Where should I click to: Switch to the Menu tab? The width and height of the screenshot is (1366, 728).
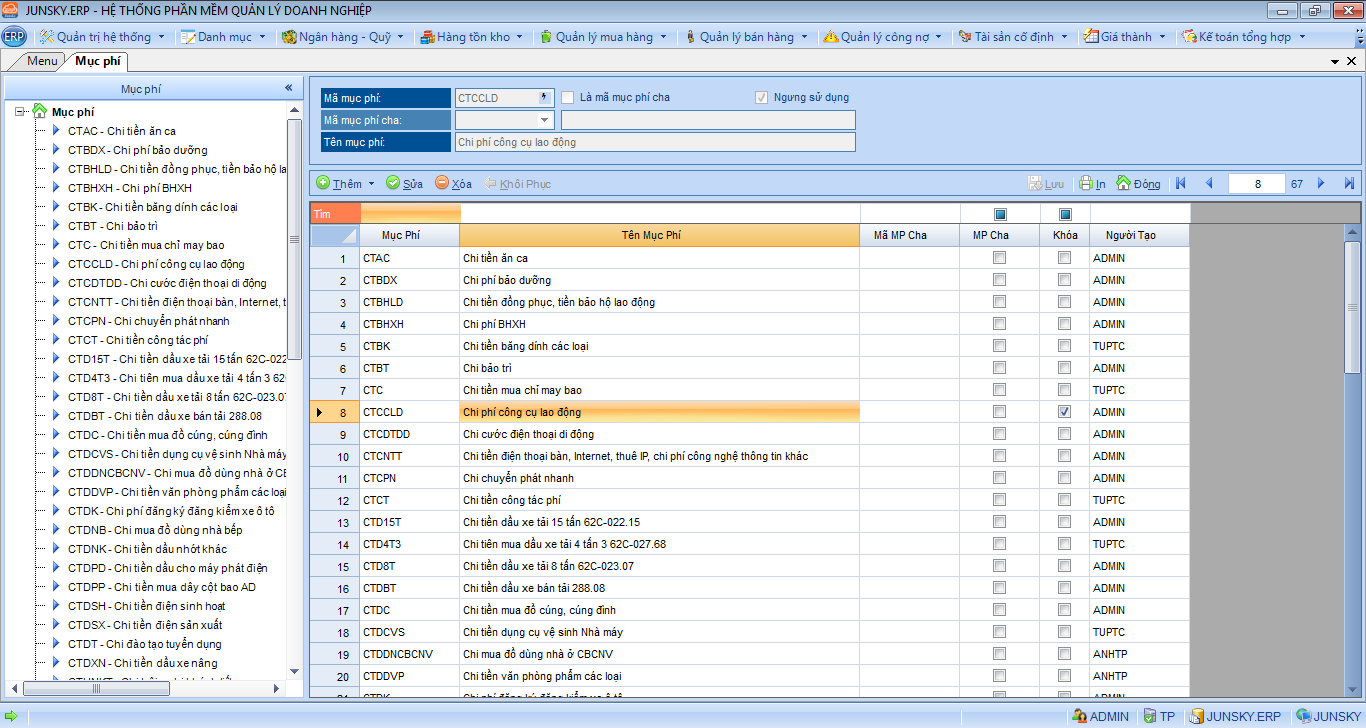[x=42, y=61]
